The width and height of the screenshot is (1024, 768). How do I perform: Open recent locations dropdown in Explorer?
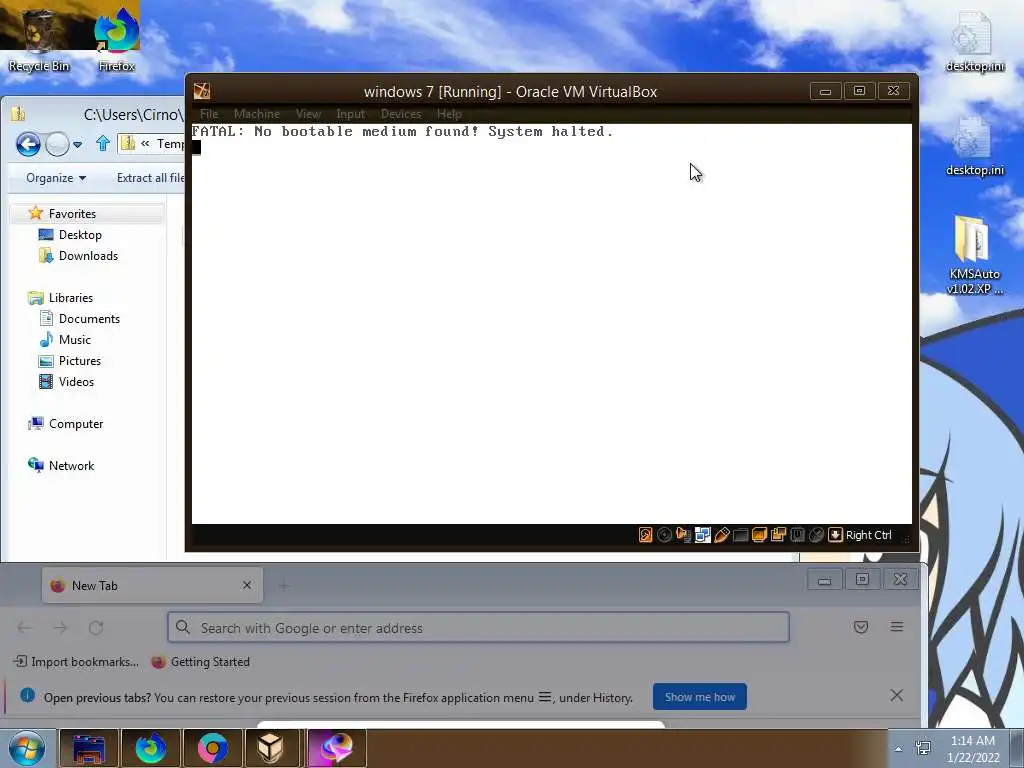pyautogui.click(x=78, y=144)
